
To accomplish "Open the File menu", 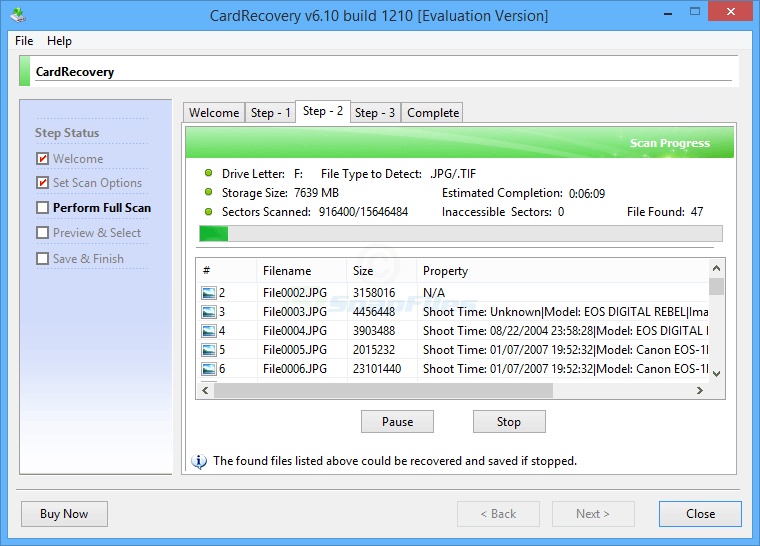I will [24, 41].
